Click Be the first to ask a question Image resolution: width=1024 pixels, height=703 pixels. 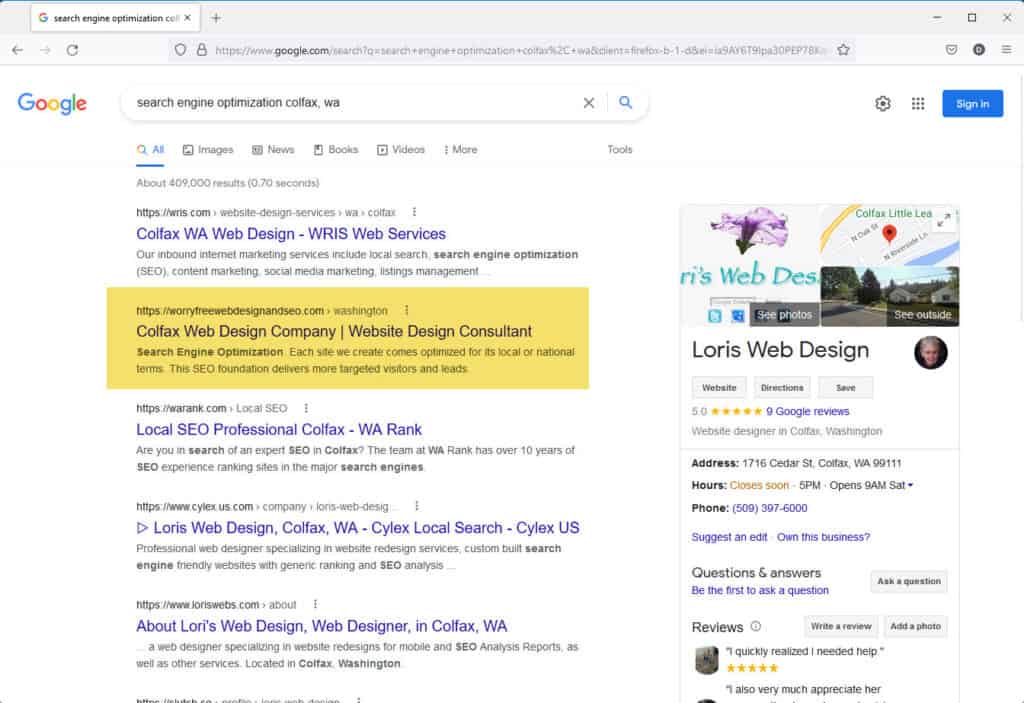tap(760, 591)
